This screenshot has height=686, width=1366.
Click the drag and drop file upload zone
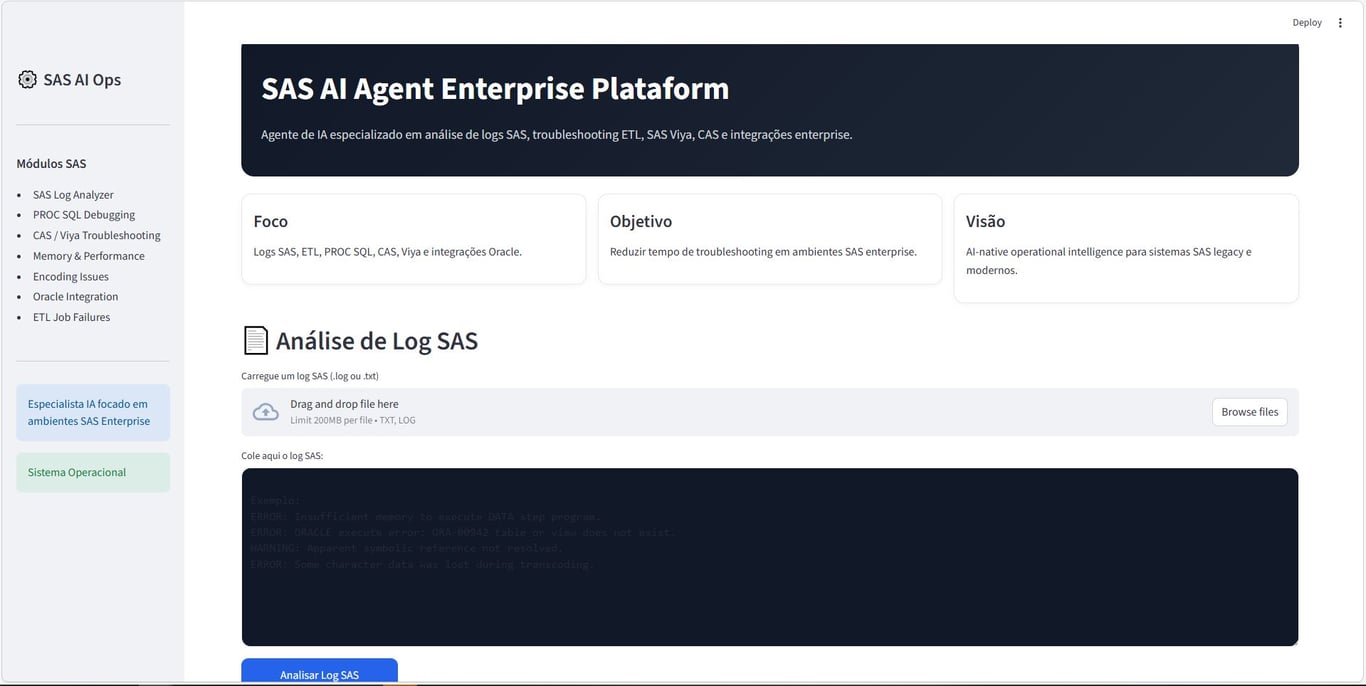click(x=770, y=412)
